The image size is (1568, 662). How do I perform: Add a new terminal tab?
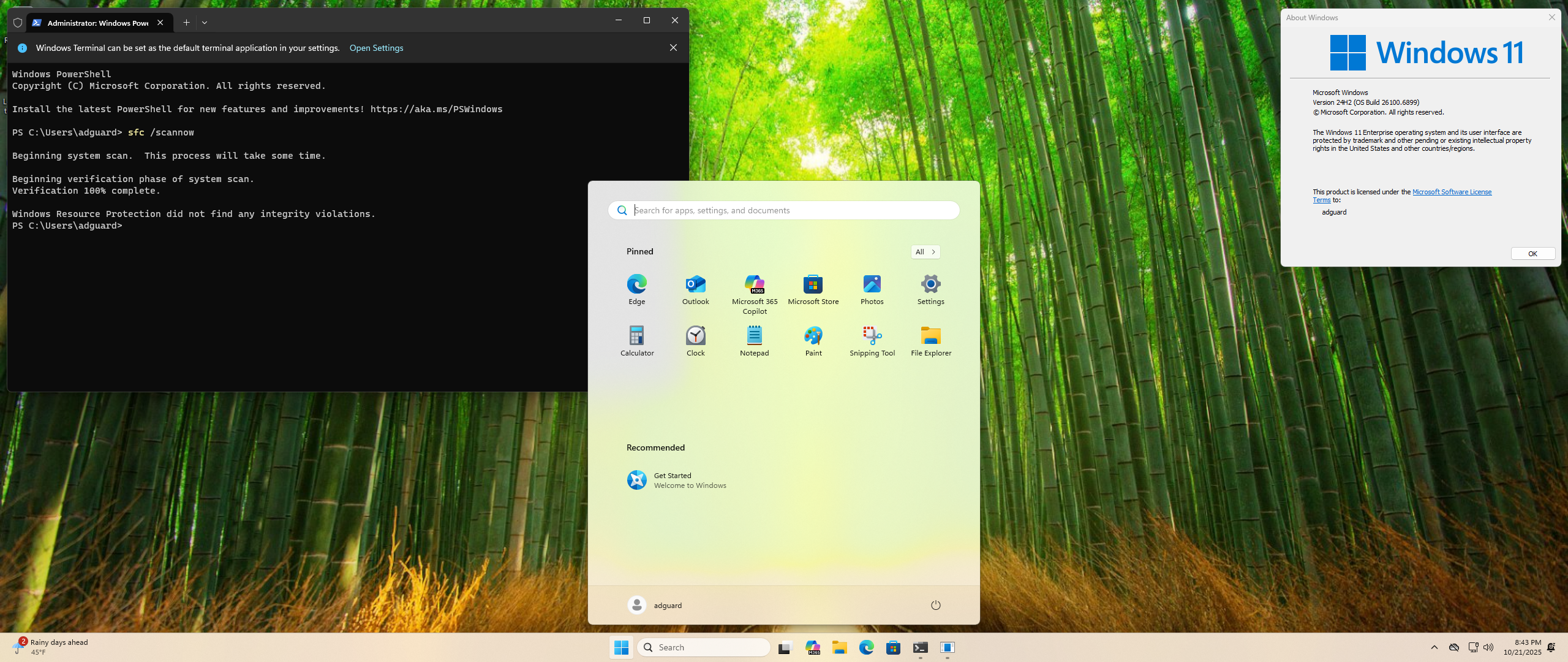tap(186, 23)
